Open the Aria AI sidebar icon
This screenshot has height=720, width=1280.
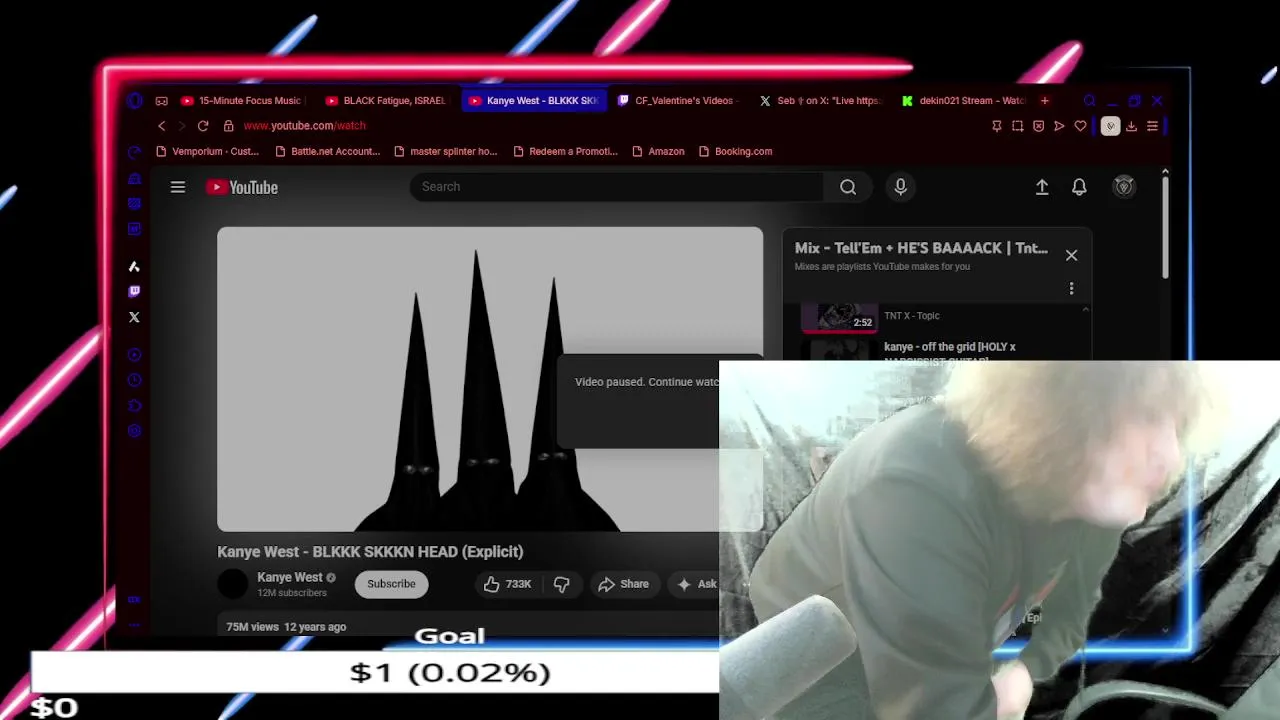134,267
